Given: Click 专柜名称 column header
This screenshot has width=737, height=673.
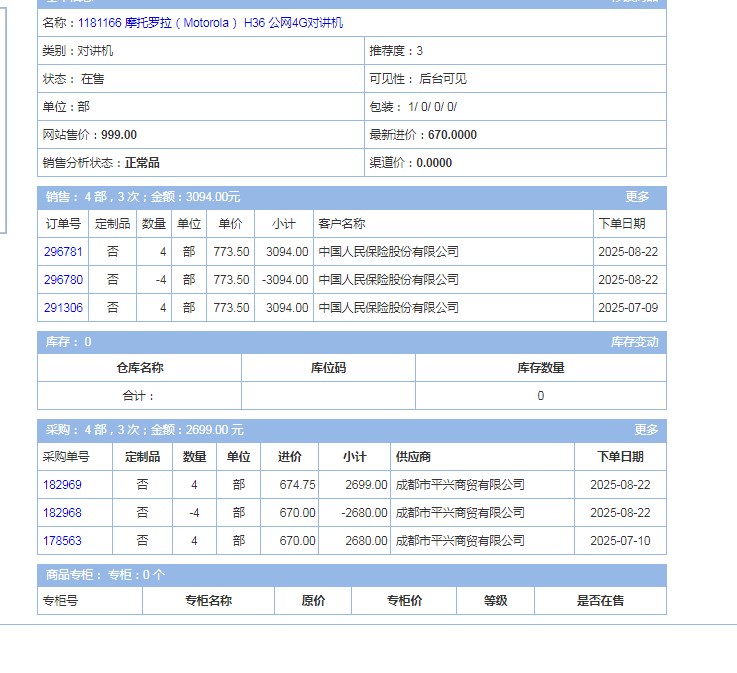Looking at the screenshot, I should (208, 601).
